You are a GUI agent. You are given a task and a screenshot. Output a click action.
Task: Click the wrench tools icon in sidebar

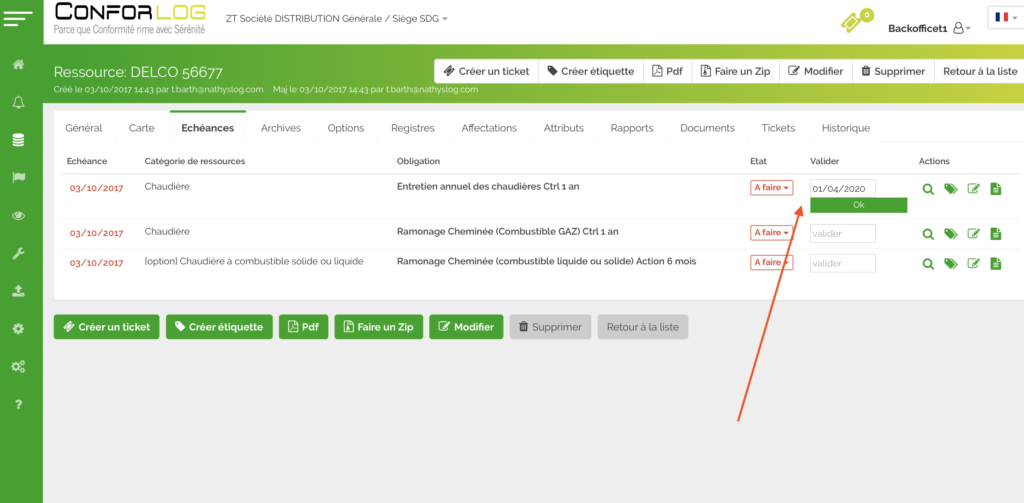(x=18, y=254)
